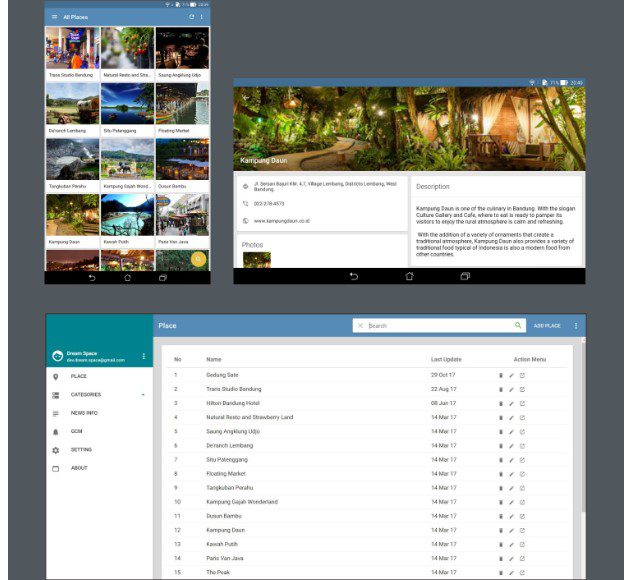Tap Android back button on the phone screen
Image resolution: width=634 pixels, height=580 pixels.
click(92, 278)
